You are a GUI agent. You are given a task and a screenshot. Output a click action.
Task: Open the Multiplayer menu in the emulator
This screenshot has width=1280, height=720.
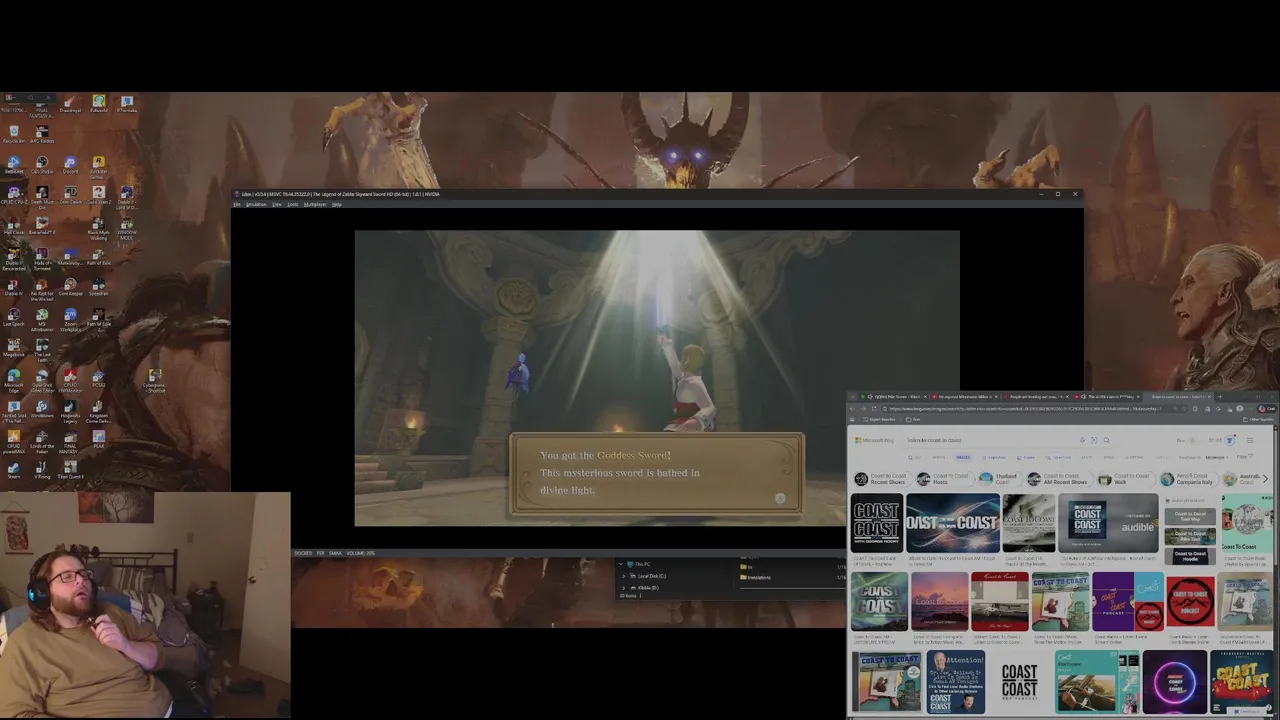click(x=315, y=204)
